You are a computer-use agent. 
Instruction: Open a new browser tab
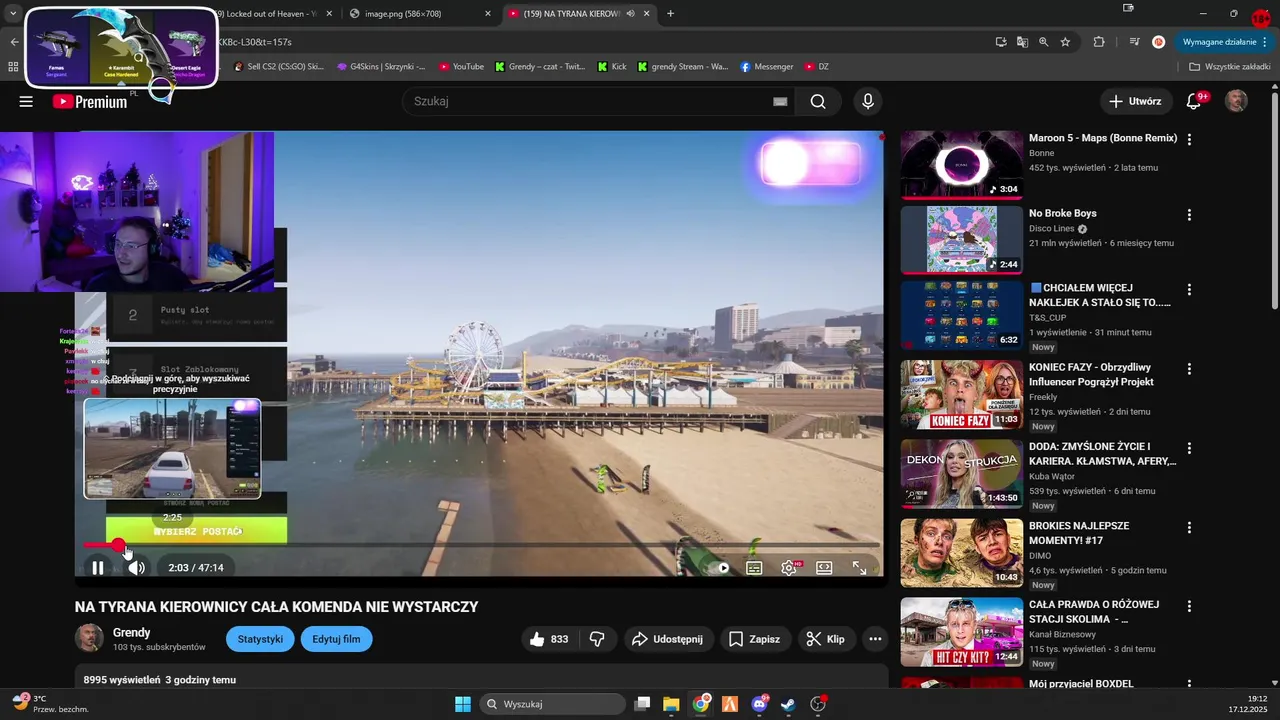(670, 14)
